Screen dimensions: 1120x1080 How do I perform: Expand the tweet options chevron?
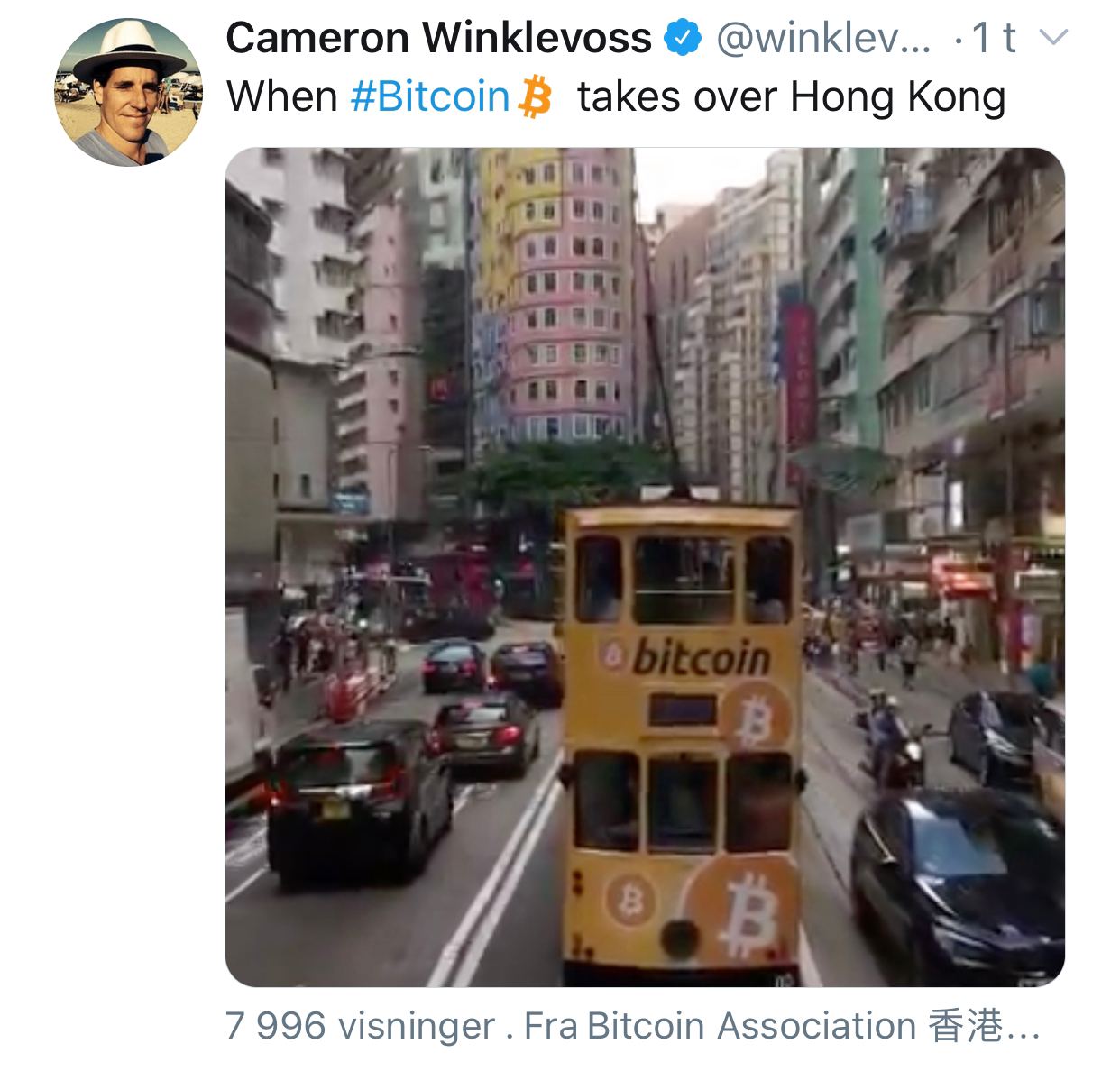click(x=1053, y=38)
